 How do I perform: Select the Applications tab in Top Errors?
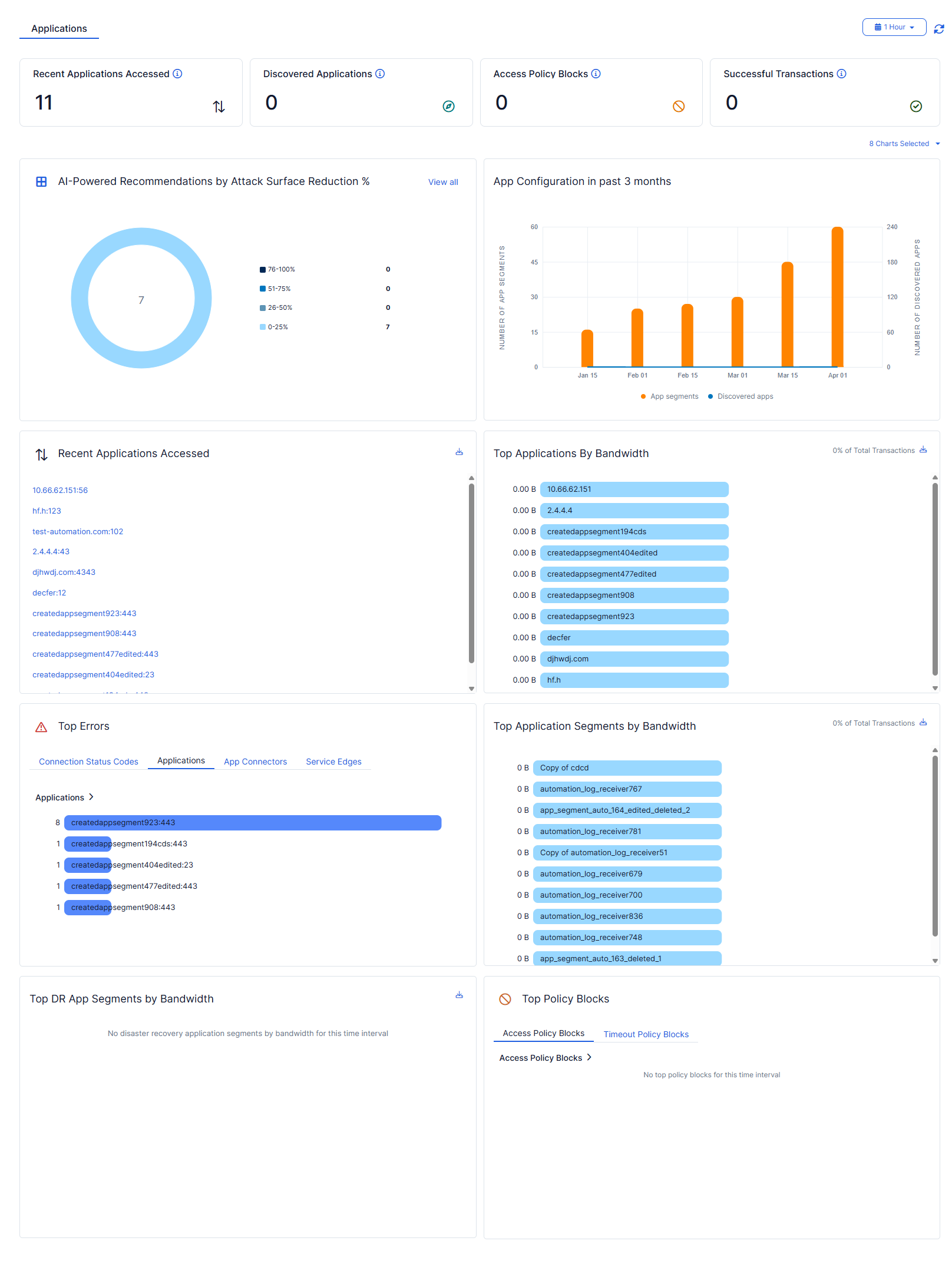coord(181,761)
